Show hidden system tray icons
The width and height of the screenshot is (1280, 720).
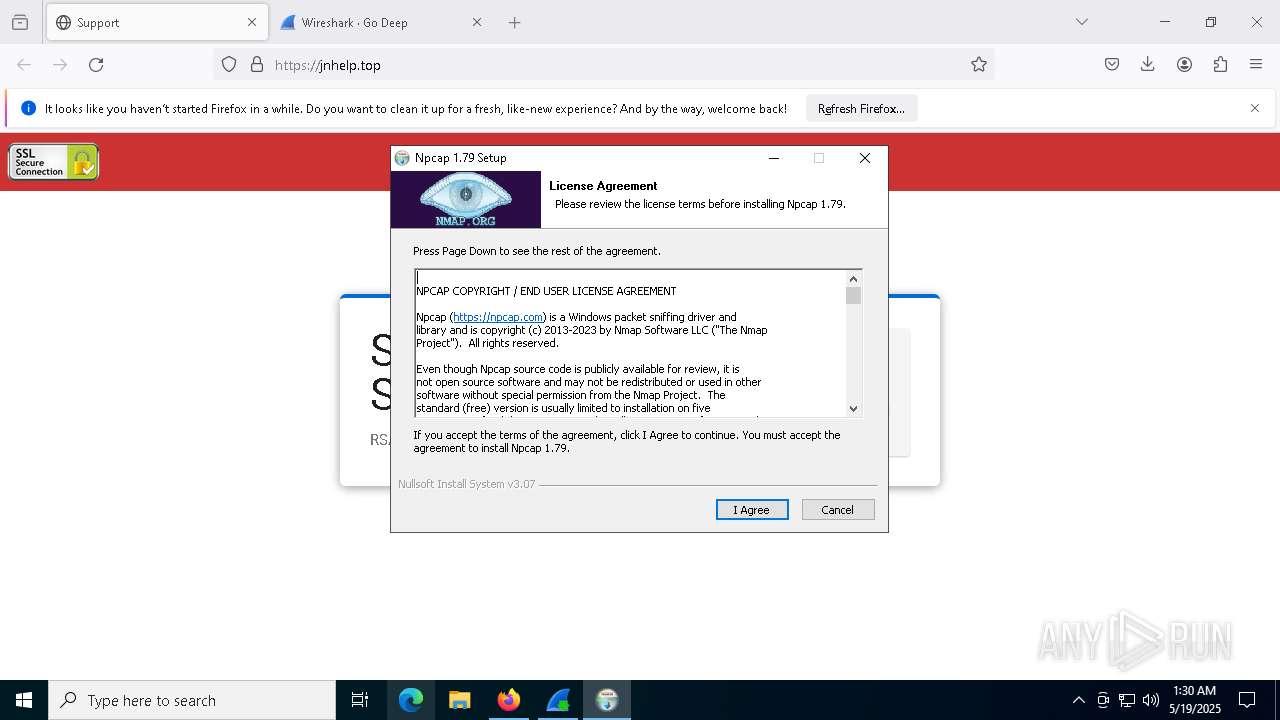click(x=1078, y=700)
